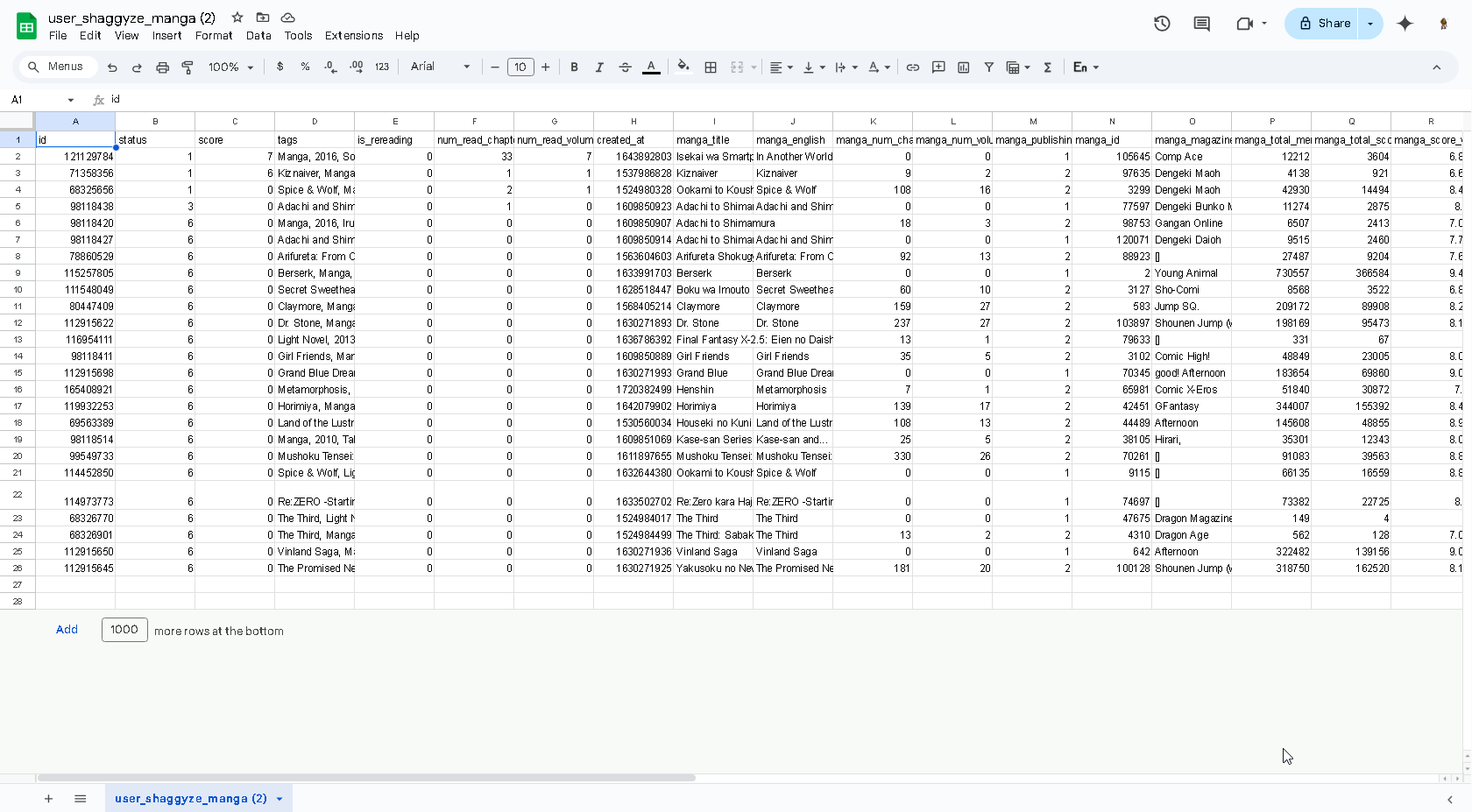Open the Format menu
The image size is (1472, 812).
[214, 36]
